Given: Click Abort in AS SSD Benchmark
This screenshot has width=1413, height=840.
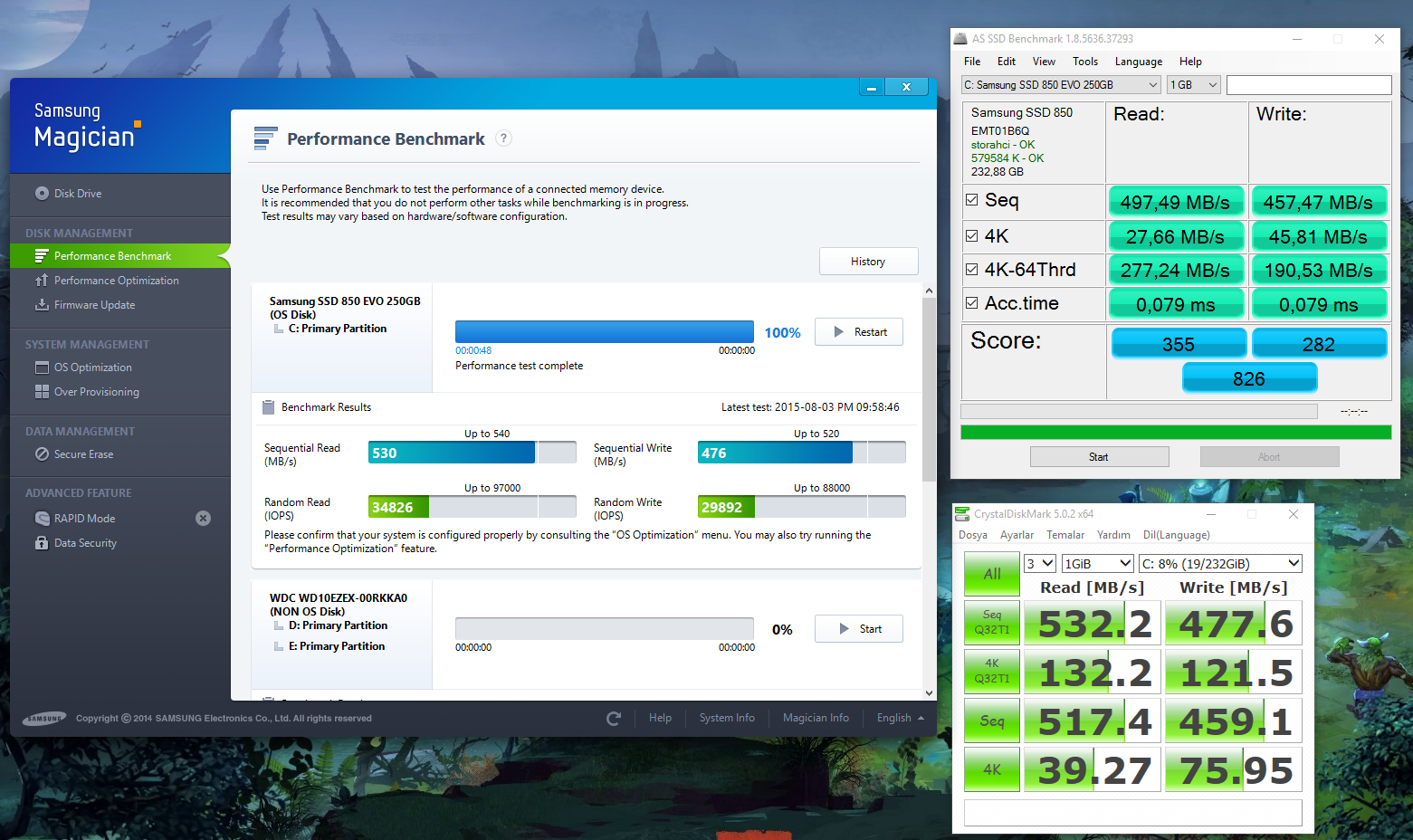Looking at the screenshot, I should [1269, 457].
